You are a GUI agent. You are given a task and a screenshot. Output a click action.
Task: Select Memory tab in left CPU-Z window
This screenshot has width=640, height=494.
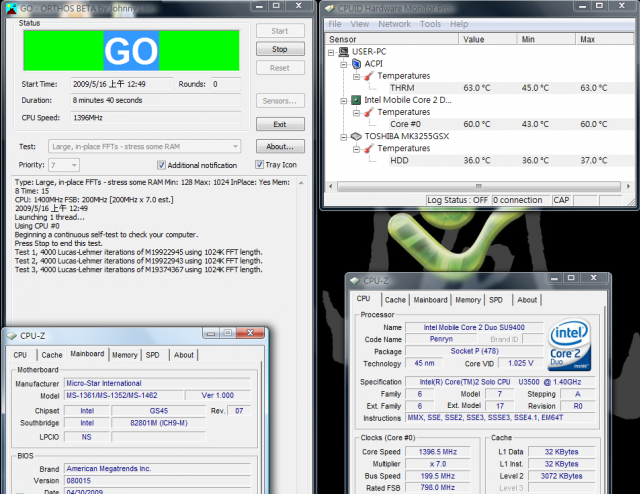pos(124,355)
